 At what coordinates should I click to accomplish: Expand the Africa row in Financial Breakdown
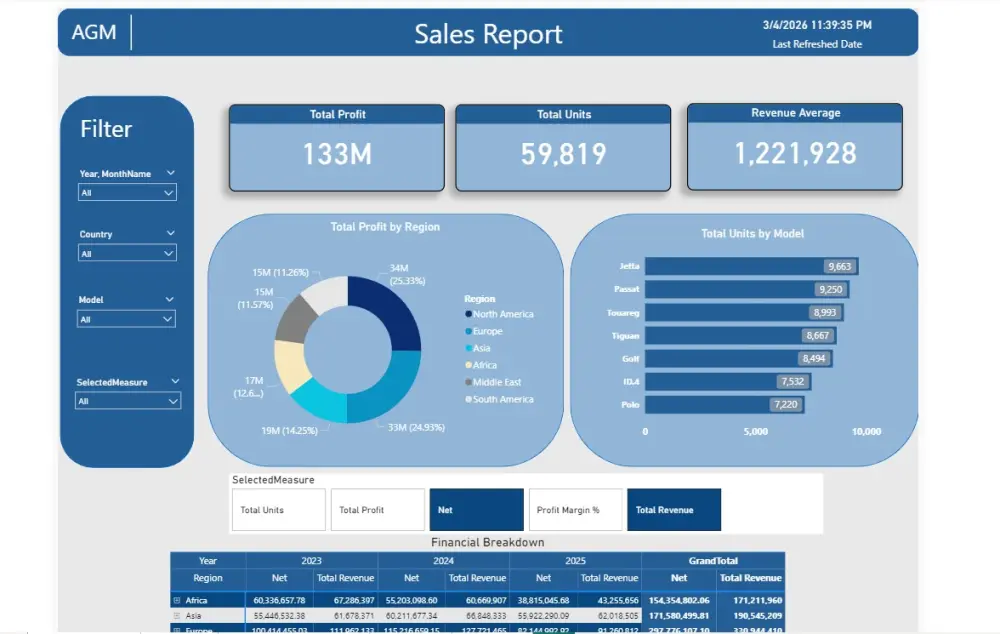pyautogui.click(x=177, y=600)
